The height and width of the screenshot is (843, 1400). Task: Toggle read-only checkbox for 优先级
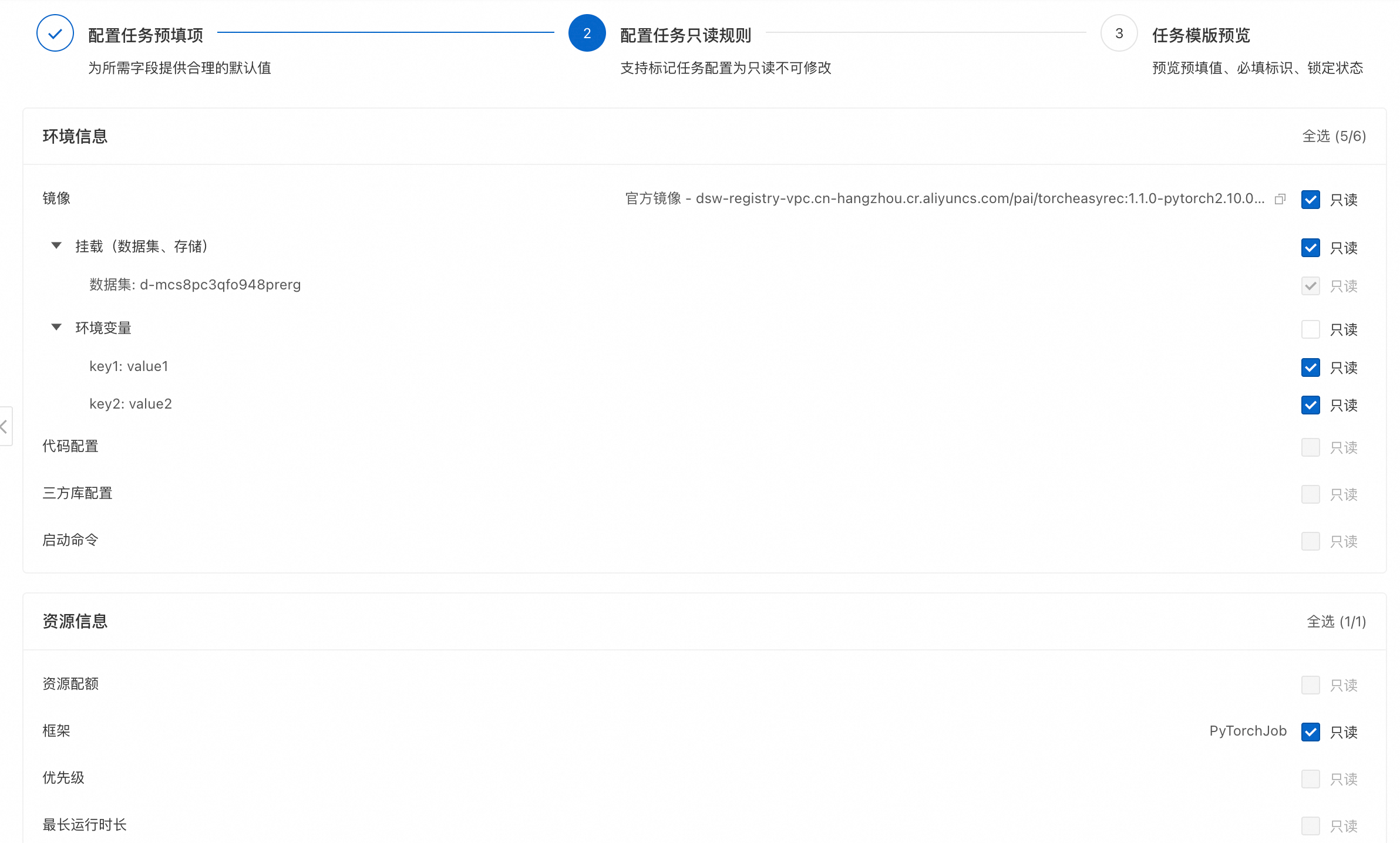click(x=1311, y=779)
